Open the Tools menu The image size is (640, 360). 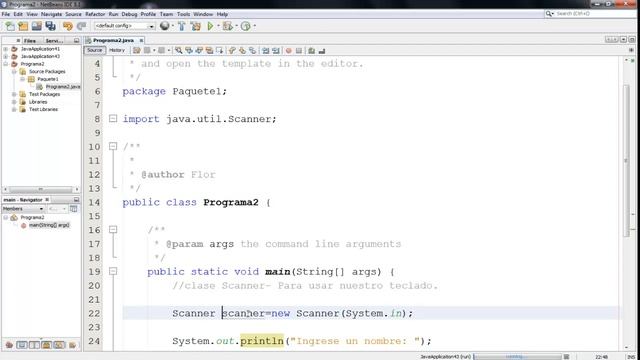point(183,14)
